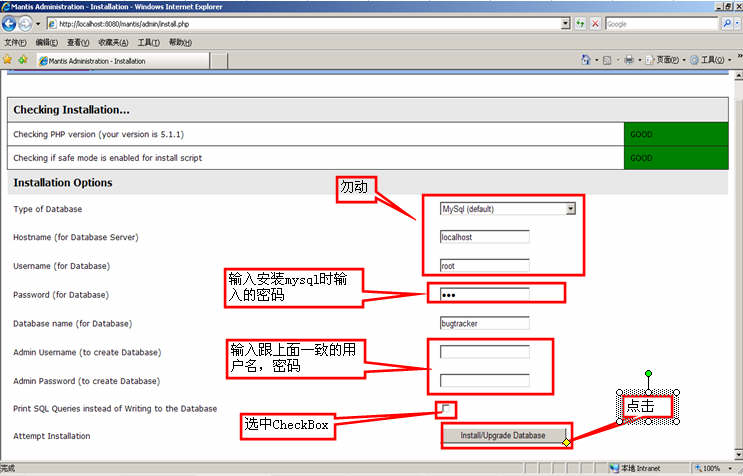Click the Database name field bugtracker
743x476 pixels.
click(484, 323)
